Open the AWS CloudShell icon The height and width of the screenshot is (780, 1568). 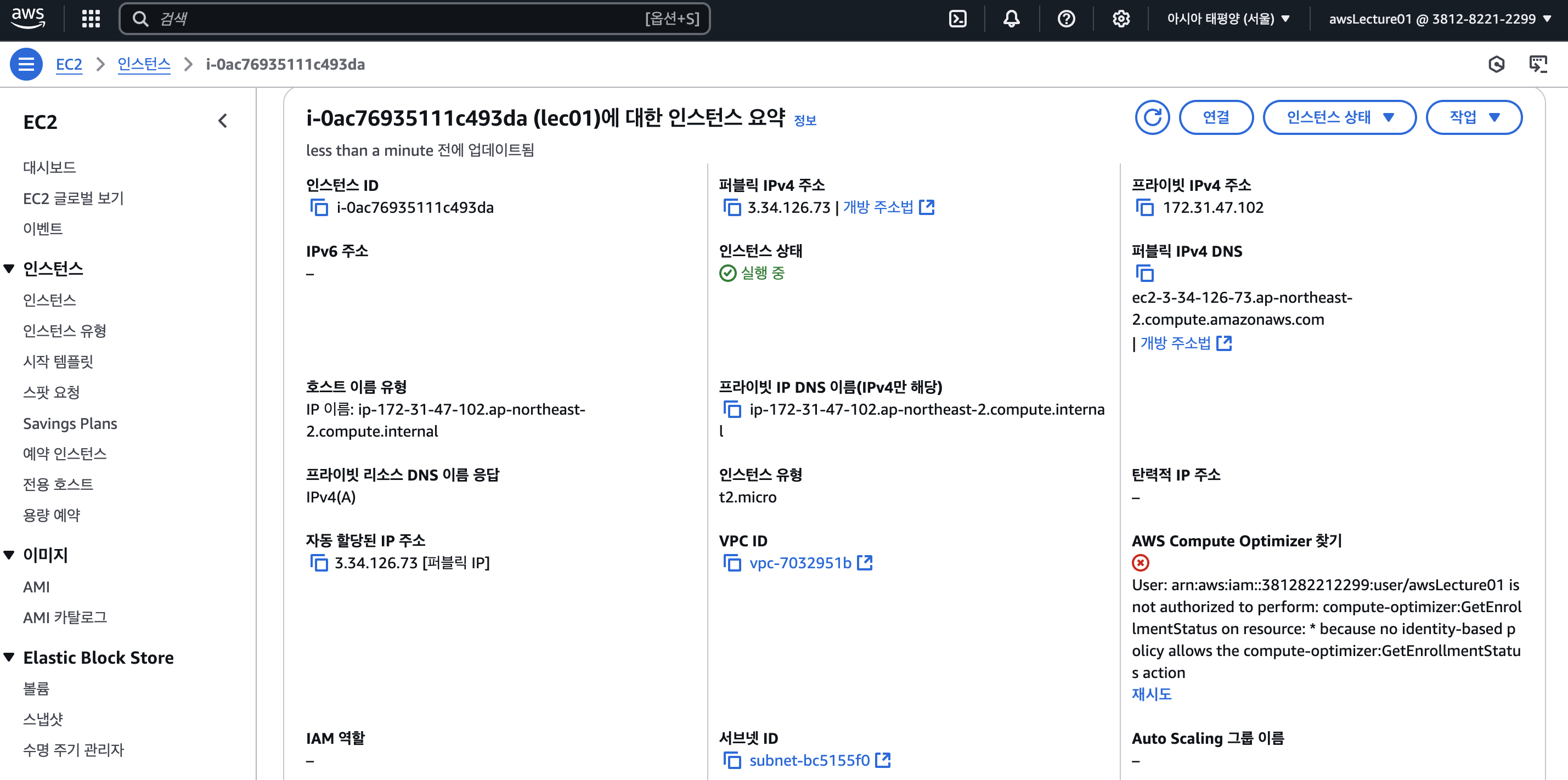point(957,19)
